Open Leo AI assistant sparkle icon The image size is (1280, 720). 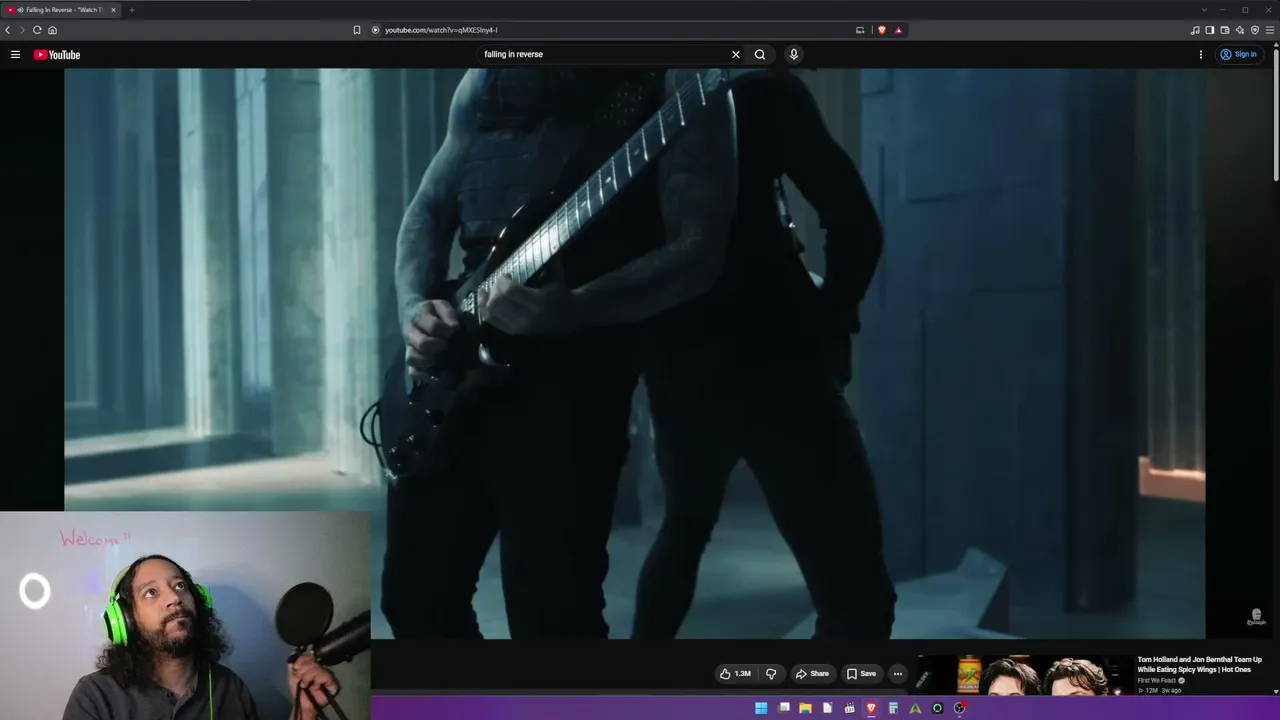1240,30
